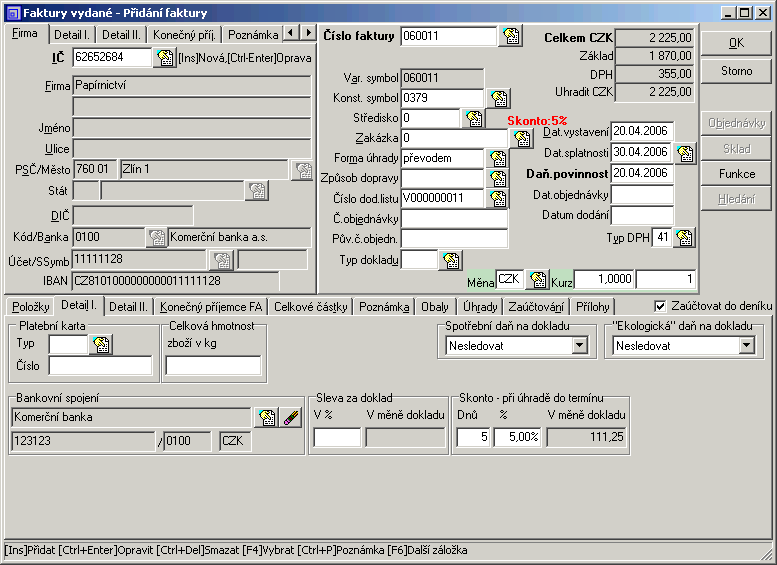
Task: Confirm invoice with OK button
Action: [x=736, y=43]
